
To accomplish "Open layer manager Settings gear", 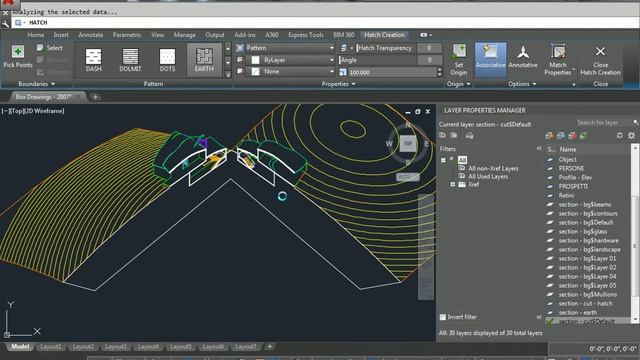I will 631,136.
